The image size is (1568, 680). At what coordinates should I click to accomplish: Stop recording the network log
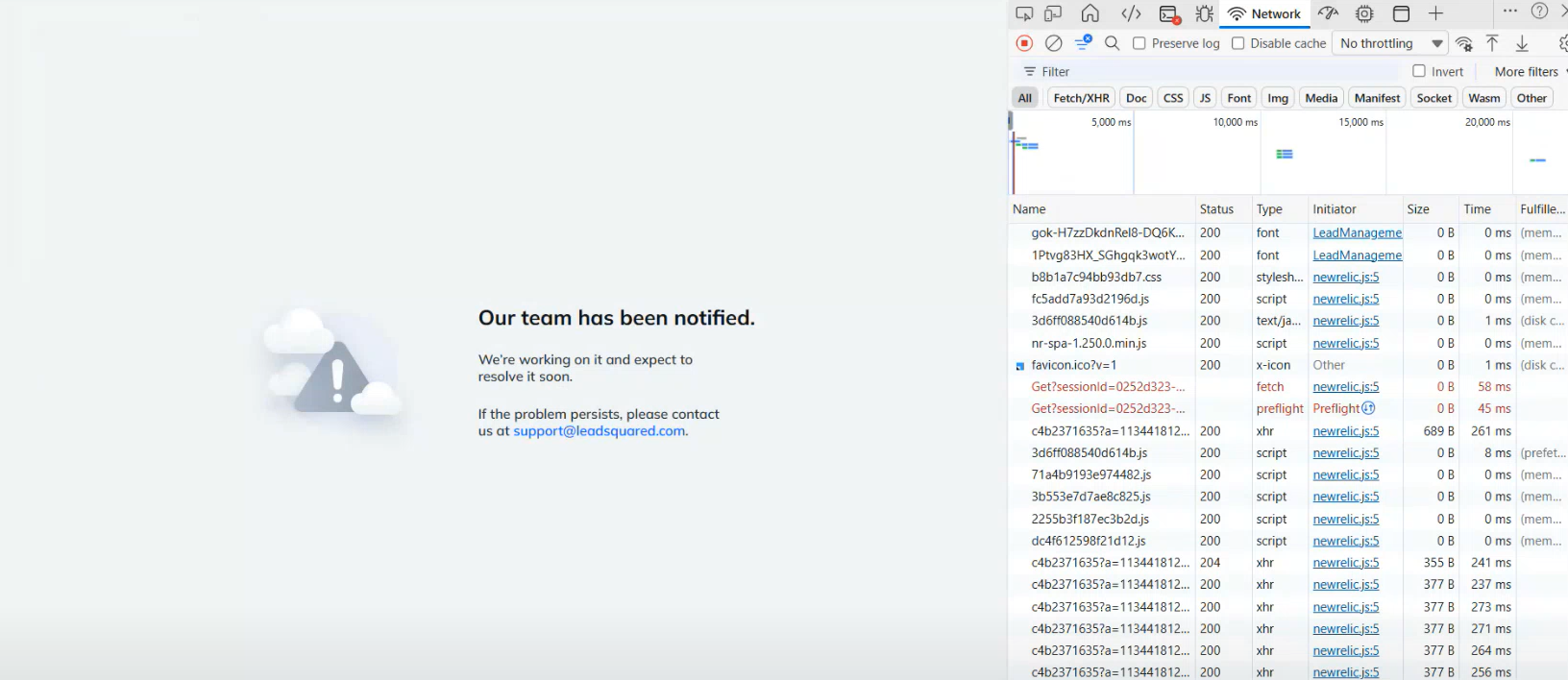1024,43
